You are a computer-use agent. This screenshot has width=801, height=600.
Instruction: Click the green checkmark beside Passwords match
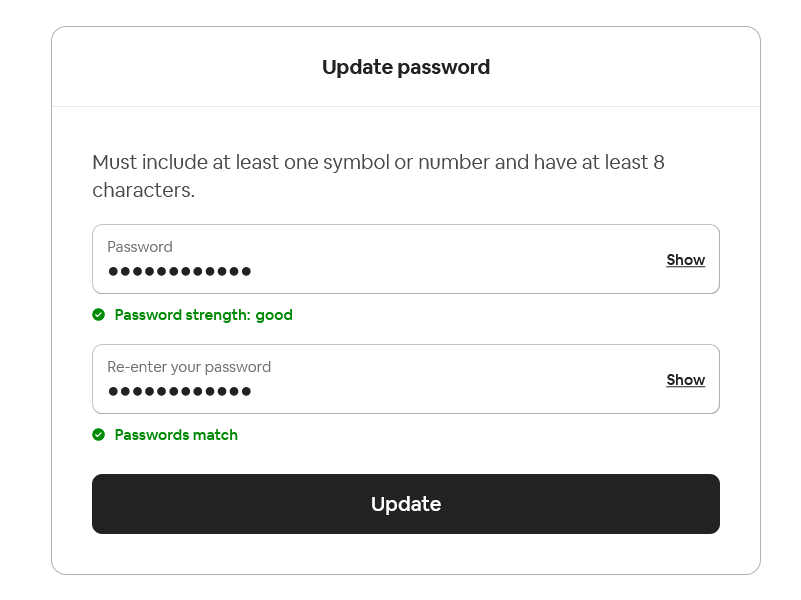[x=99, y=435]
